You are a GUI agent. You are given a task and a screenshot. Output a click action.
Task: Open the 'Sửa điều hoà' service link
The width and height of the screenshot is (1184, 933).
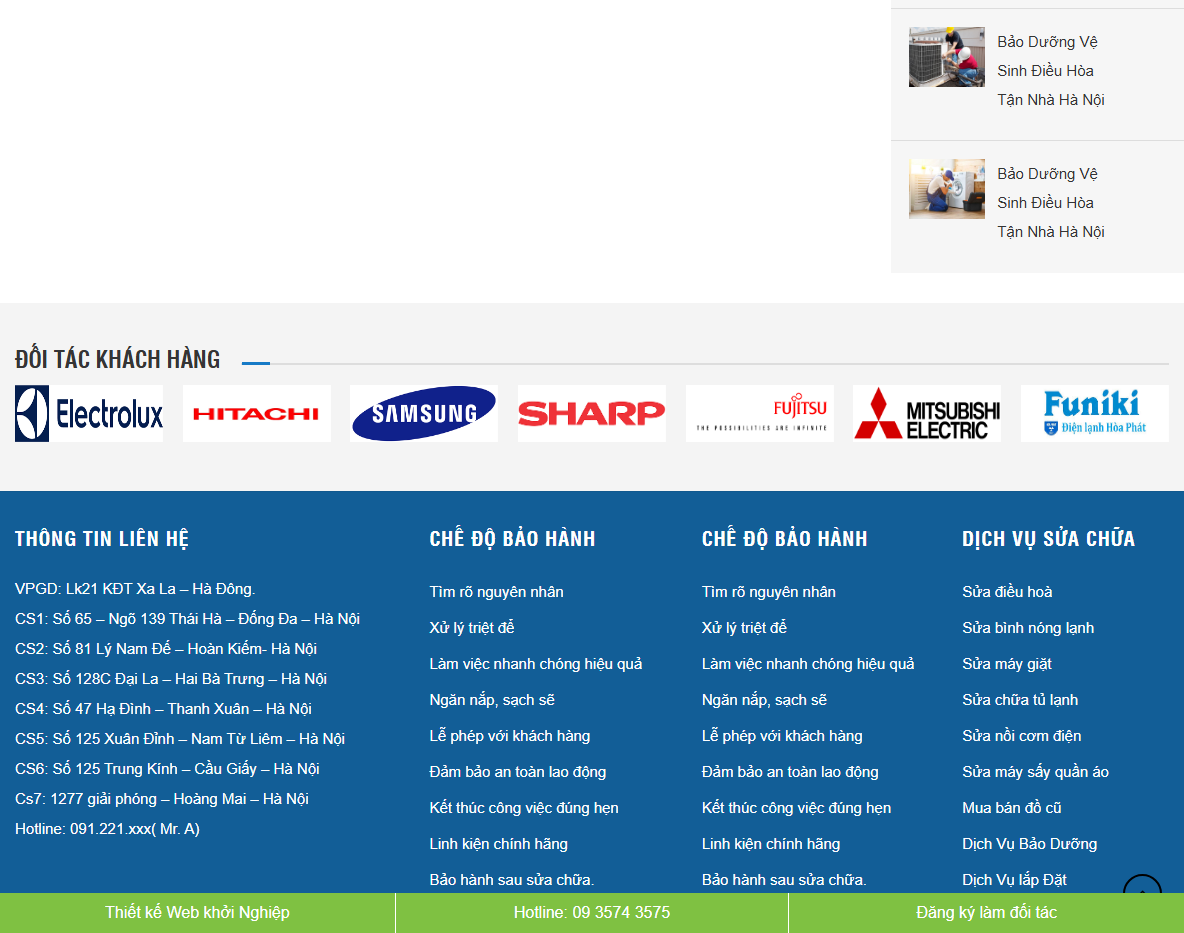(x=1007, y=592)
